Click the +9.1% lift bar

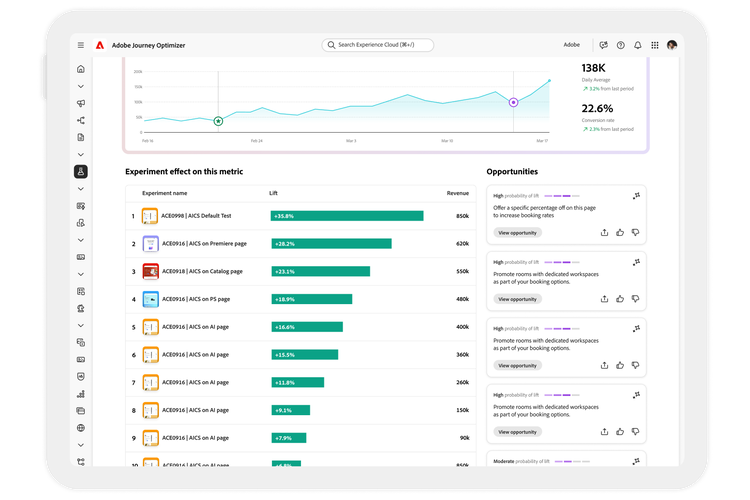click(290, 410)
